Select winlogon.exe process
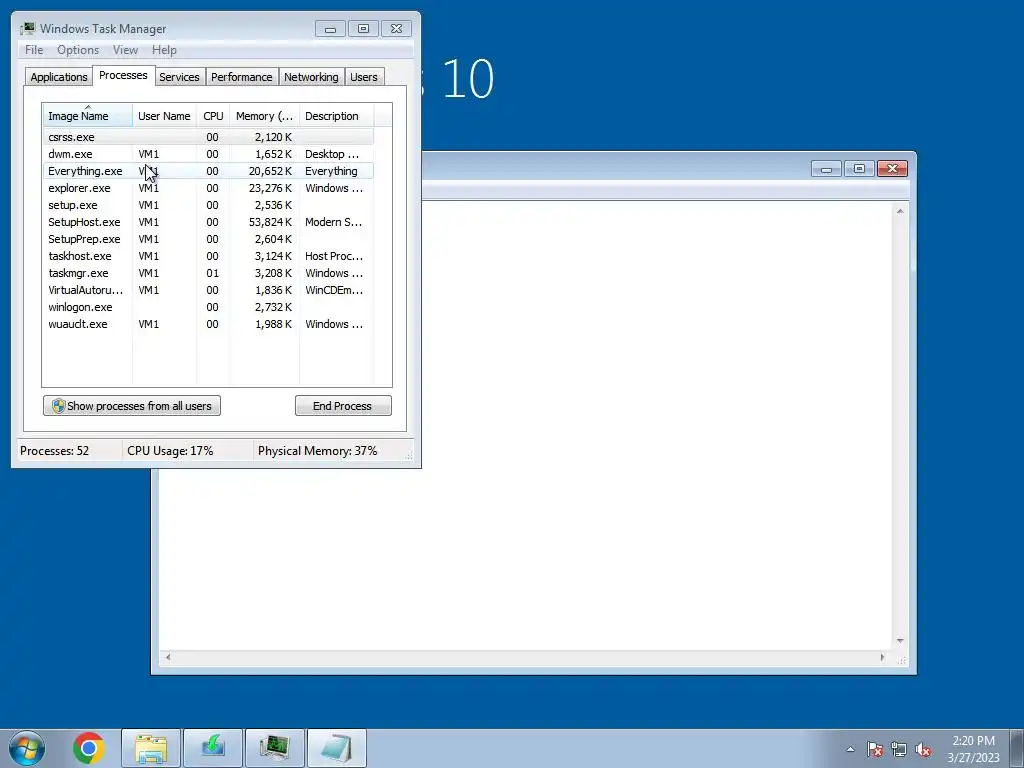This screenshot has height=768, width=1024. (208, 307)
